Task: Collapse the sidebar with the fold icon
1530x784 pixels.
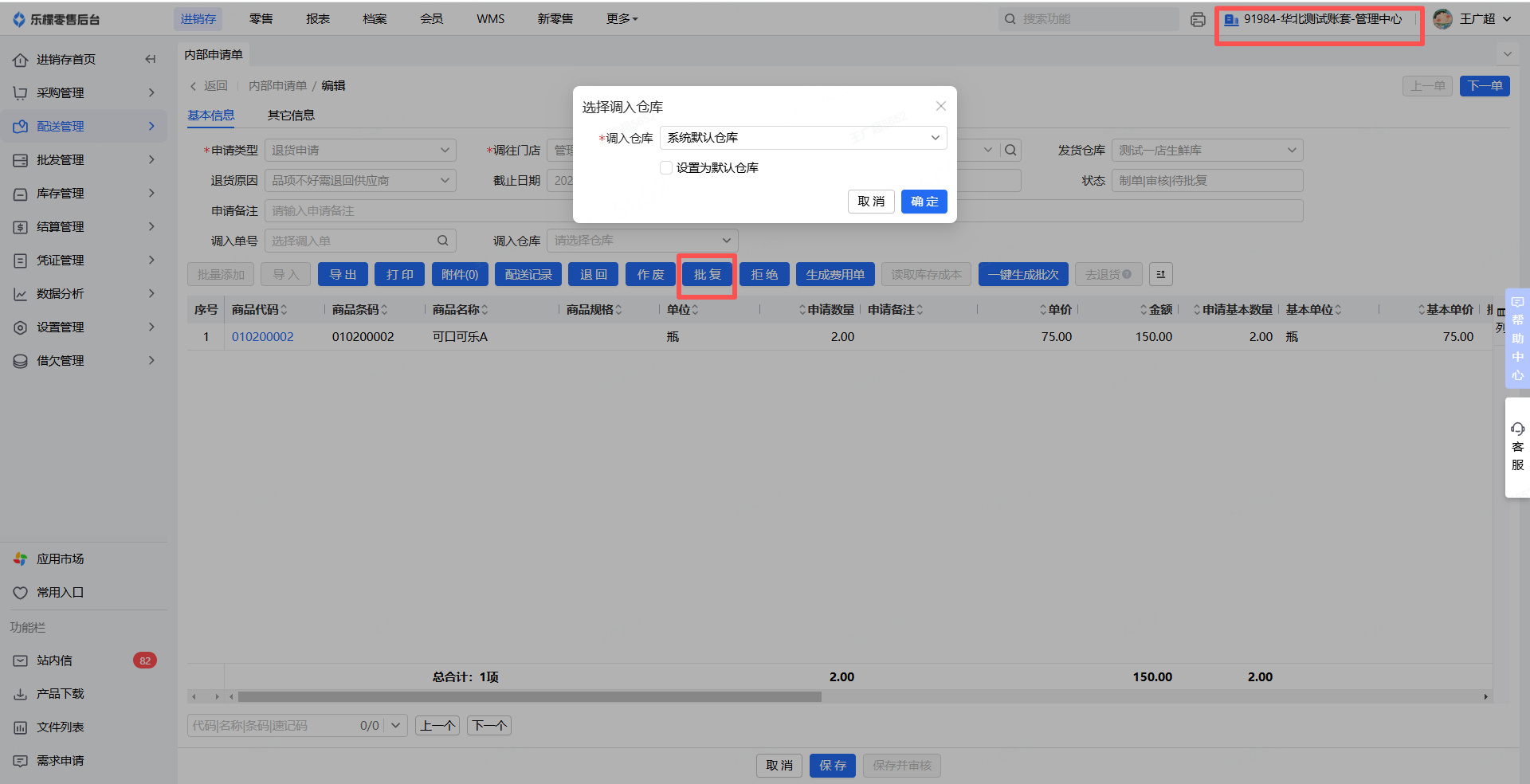Action: [x=150, y=59]
